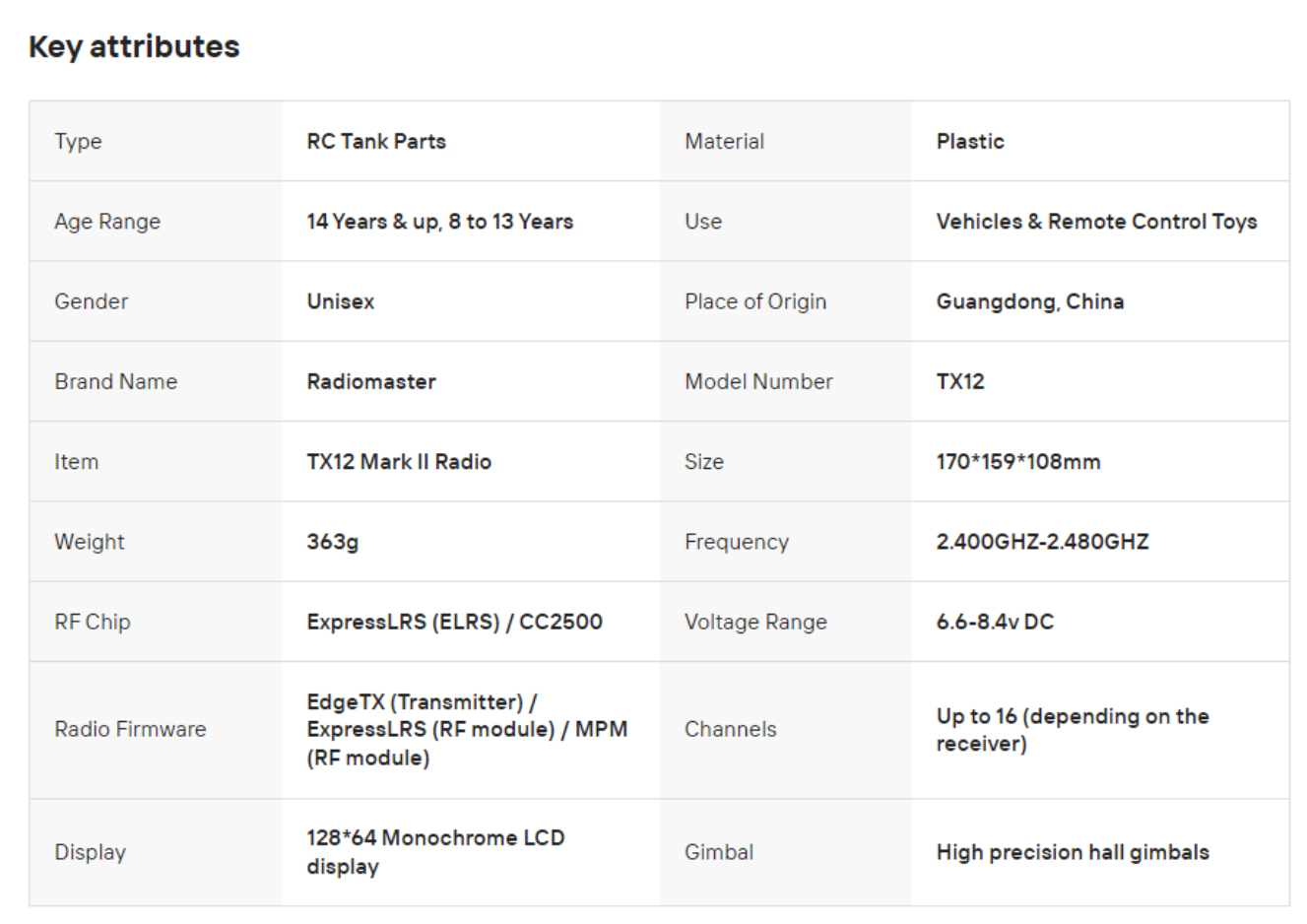Select the 'Channels' label

[x=730, y=729]
